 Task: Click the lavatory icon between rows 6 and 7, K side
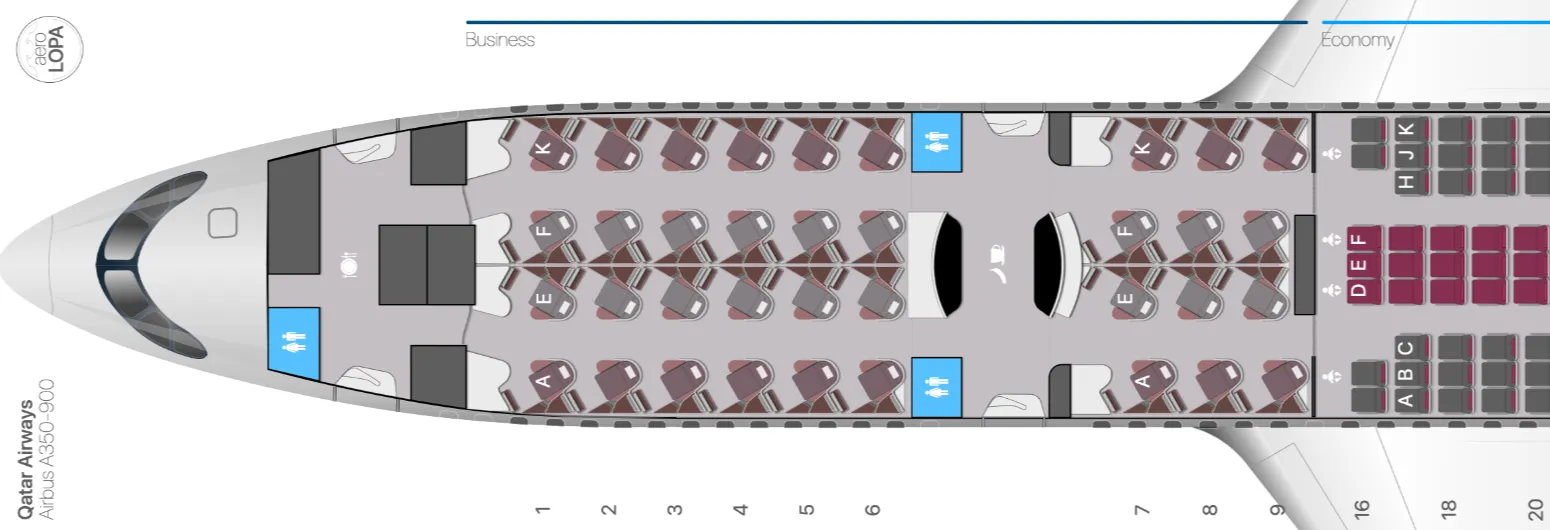tap(936, 143)
